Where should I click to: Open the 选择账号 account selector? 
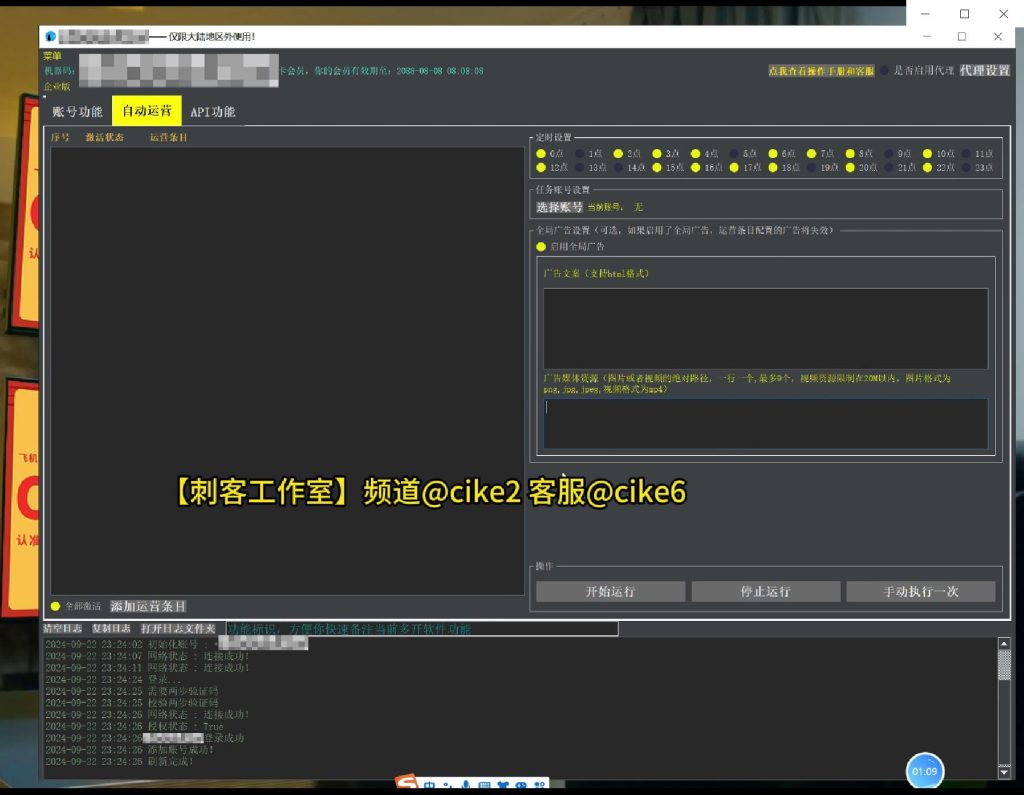tap(558, 207)
